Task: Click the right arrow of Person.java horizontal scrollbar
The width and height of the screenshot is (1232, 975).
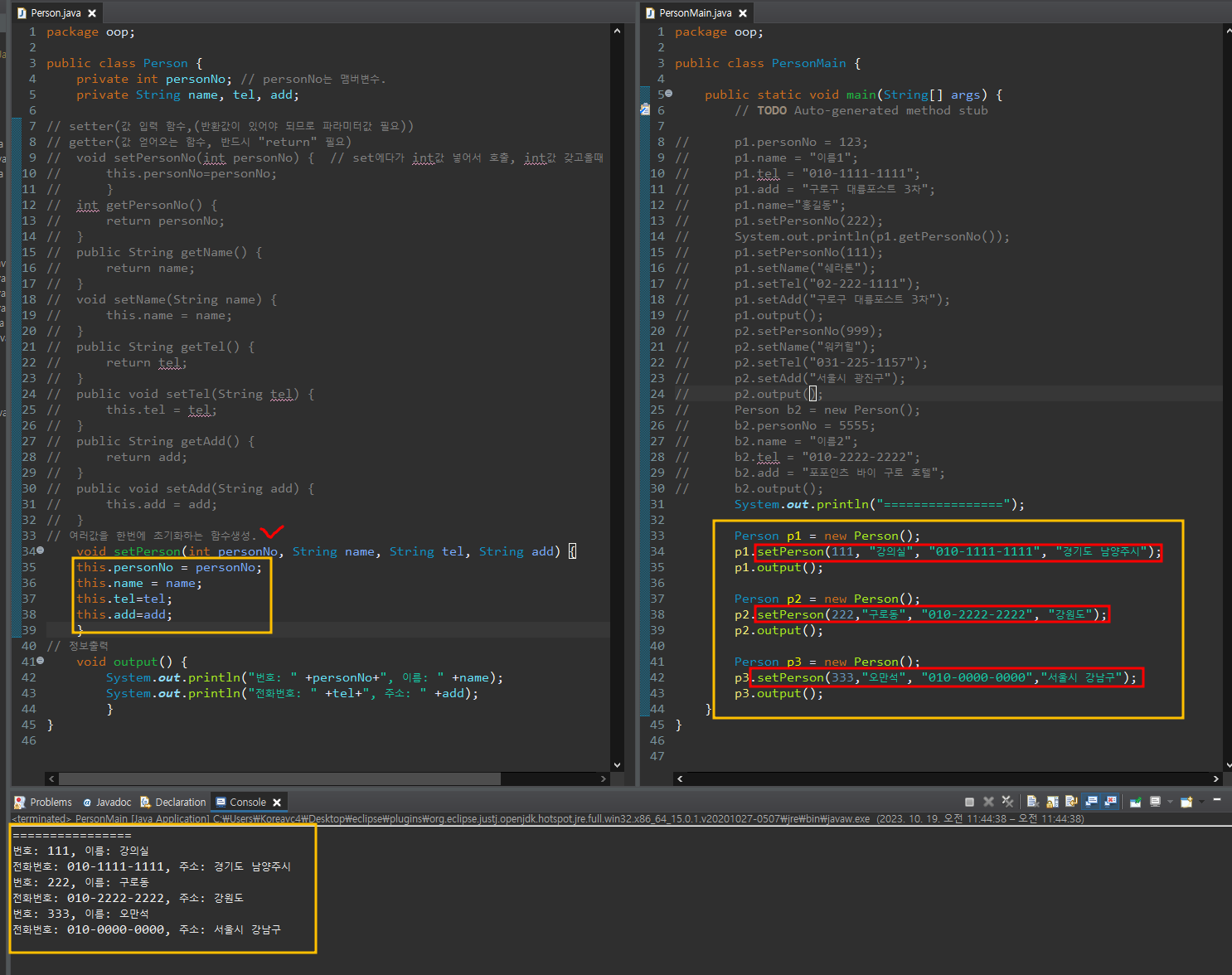Action: click(603, 779)
